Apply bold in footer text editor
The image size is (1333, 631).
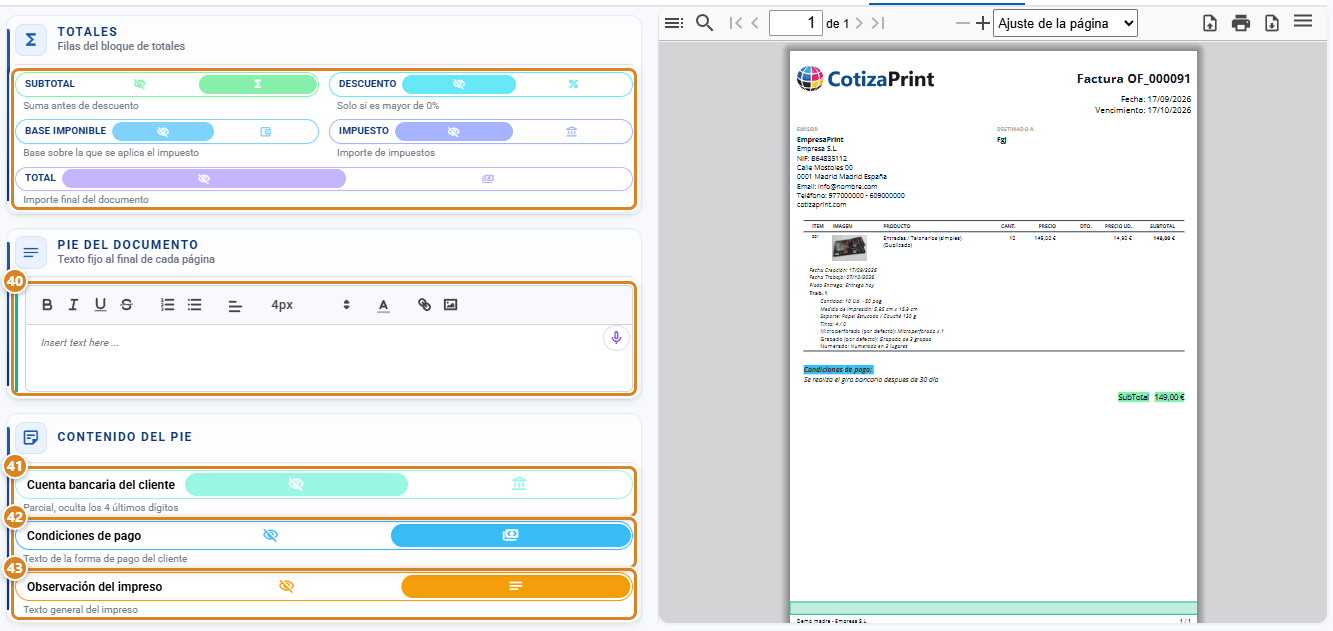[47, 305]
